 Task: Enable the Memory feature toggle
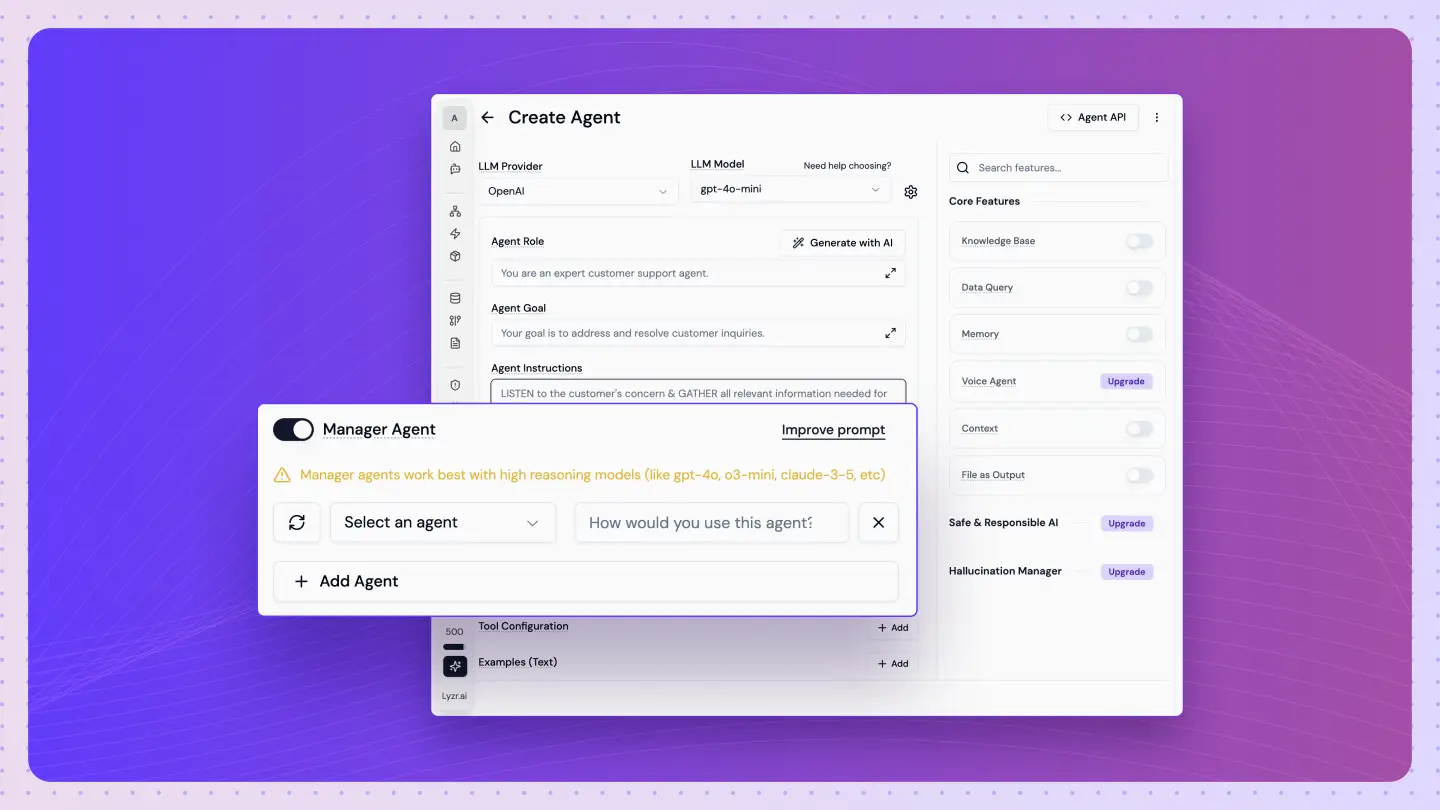coord(1139,334)
